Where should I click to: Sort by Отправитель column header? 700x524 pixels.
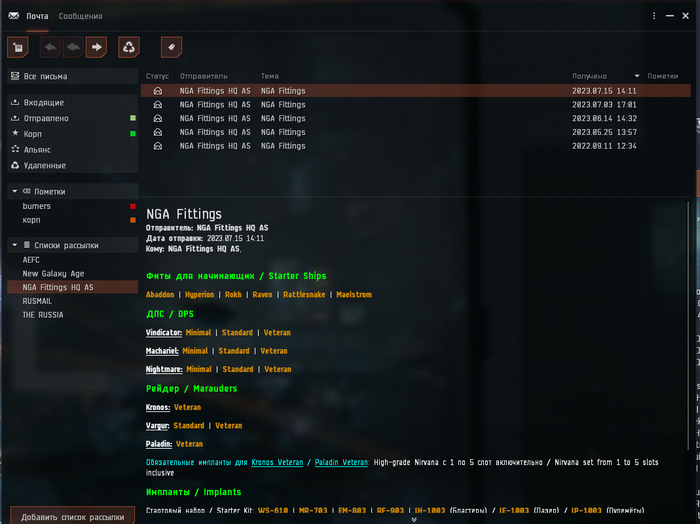(204, 76)
